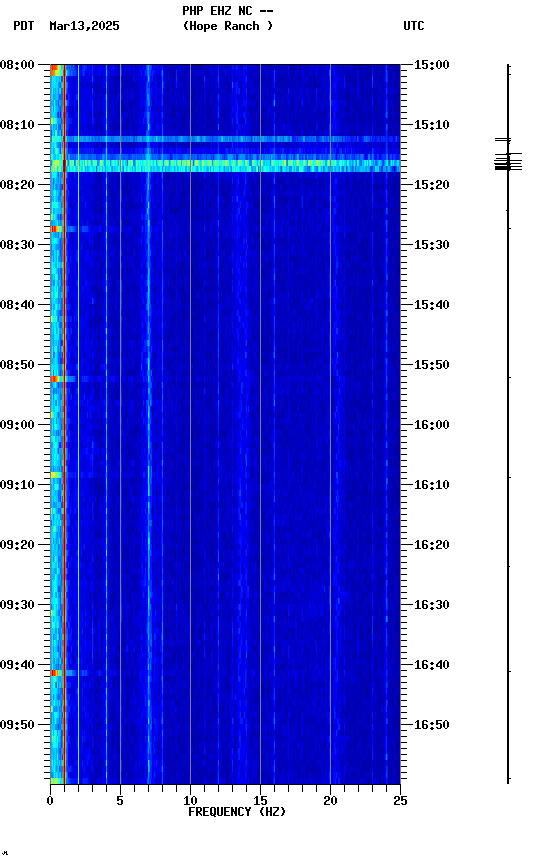This screenshot has height=864, width=552.
Task: Click the seismogram trace spike cluster at 15:16
Action: pos(508,162)
